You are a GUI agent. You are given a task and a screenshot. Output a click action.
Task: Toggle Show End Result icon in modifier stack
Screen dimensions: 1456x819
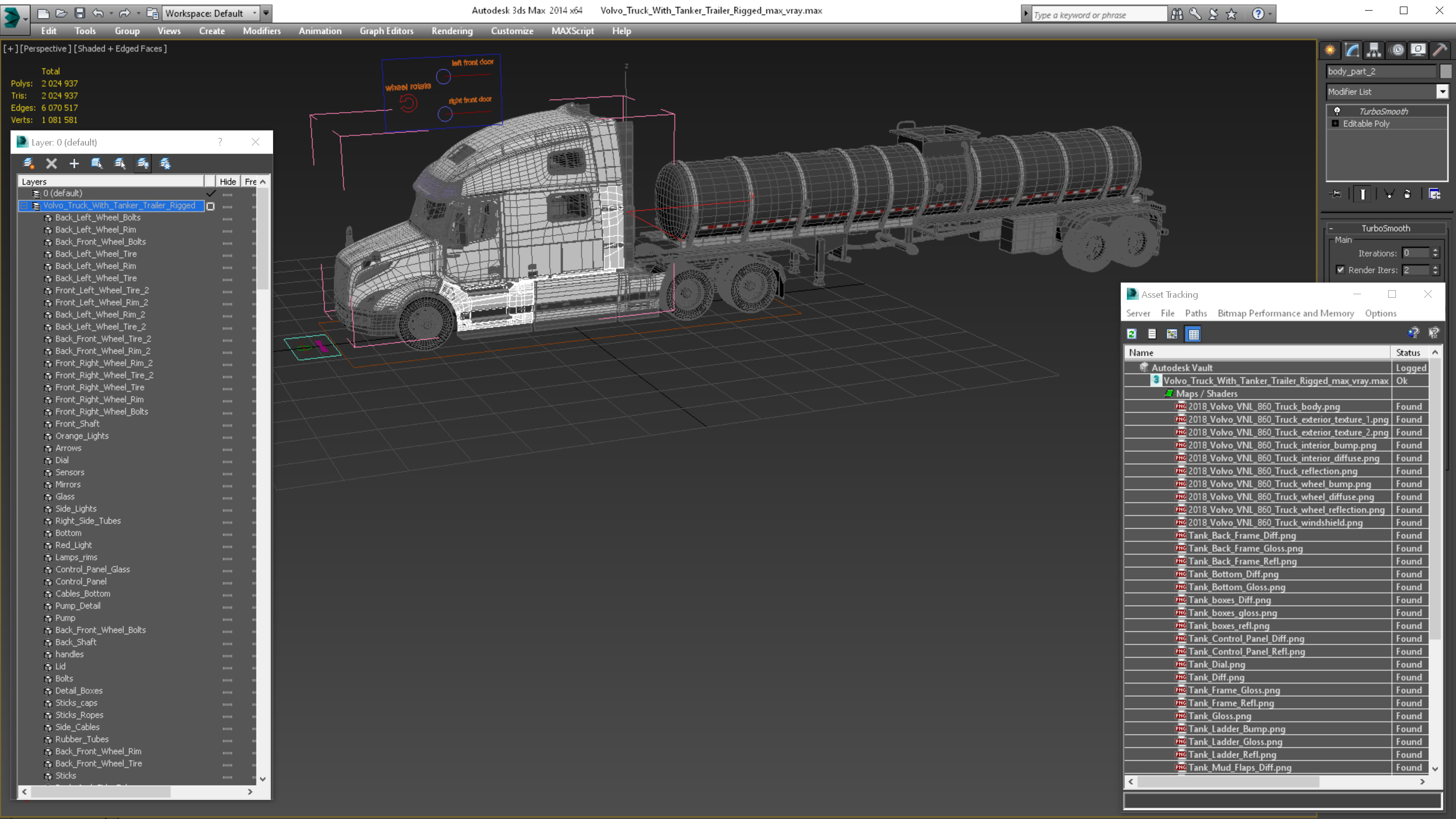[x=1363, y=194]
